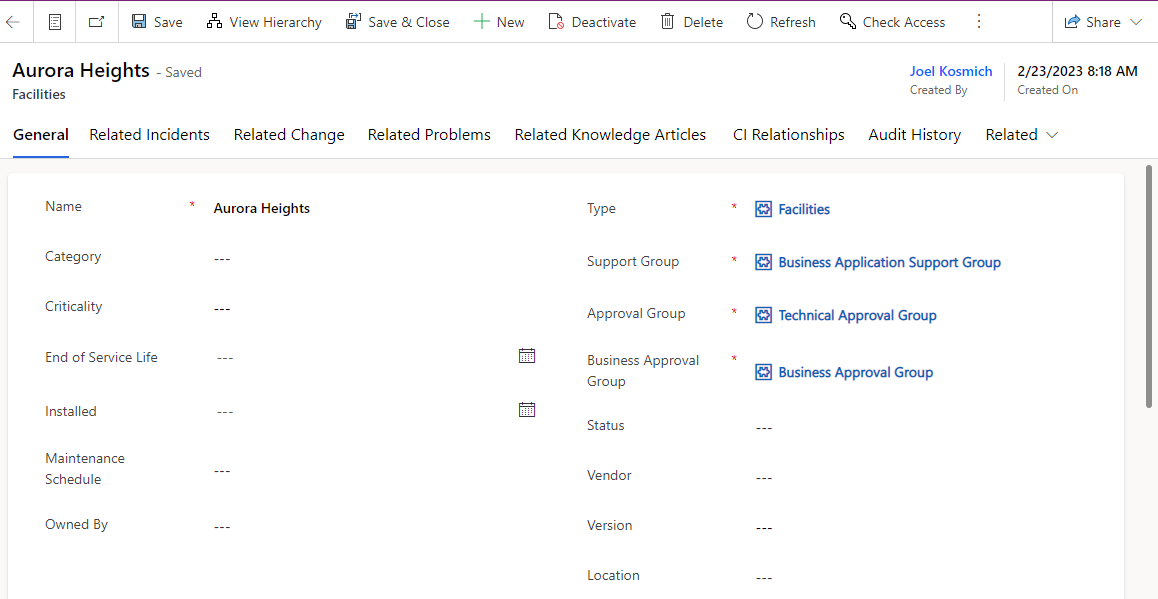
Task: Open the Share dropdown menu
Action: point(1103,22)
